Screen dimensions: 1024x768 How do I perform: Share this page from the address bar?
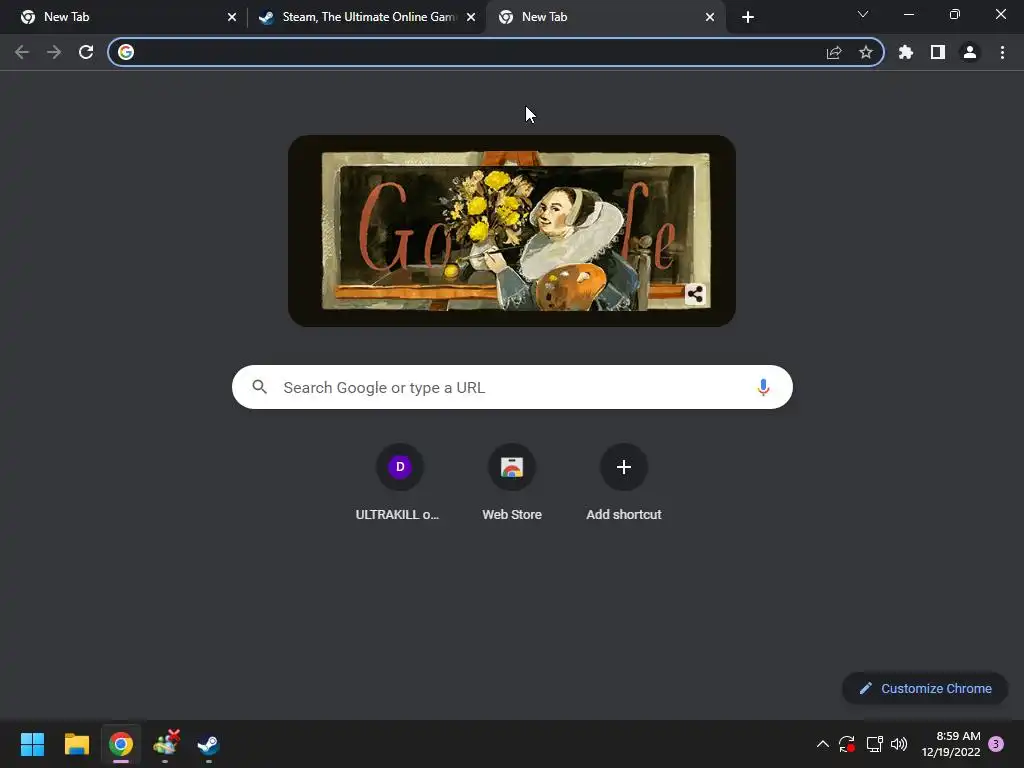(834, 52)
